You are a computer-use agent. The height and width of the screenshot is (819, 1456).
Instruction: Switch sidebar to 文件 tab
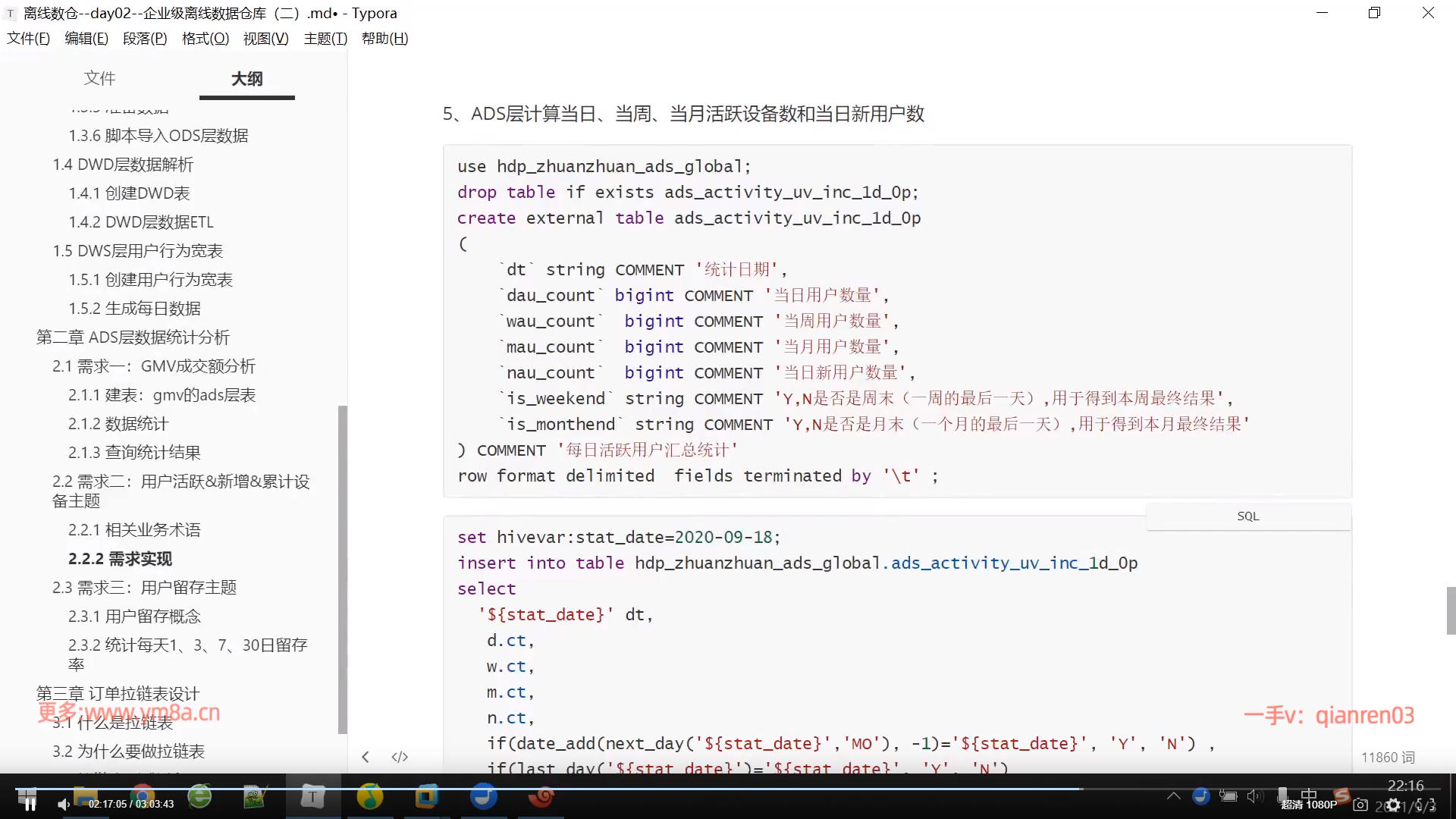99,78
